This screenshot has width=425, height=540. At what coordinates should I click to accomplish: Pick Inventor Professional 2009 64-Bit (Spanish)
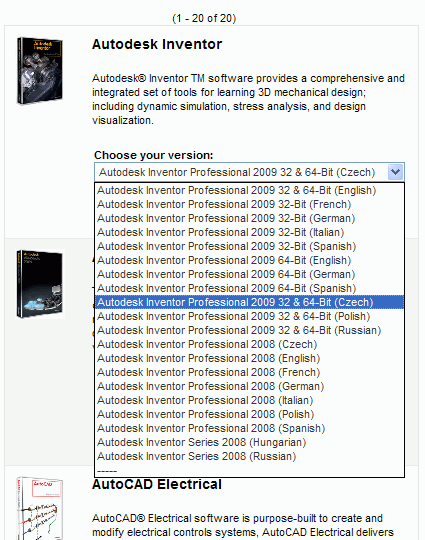pyautogui.click(x=249, y=288)
